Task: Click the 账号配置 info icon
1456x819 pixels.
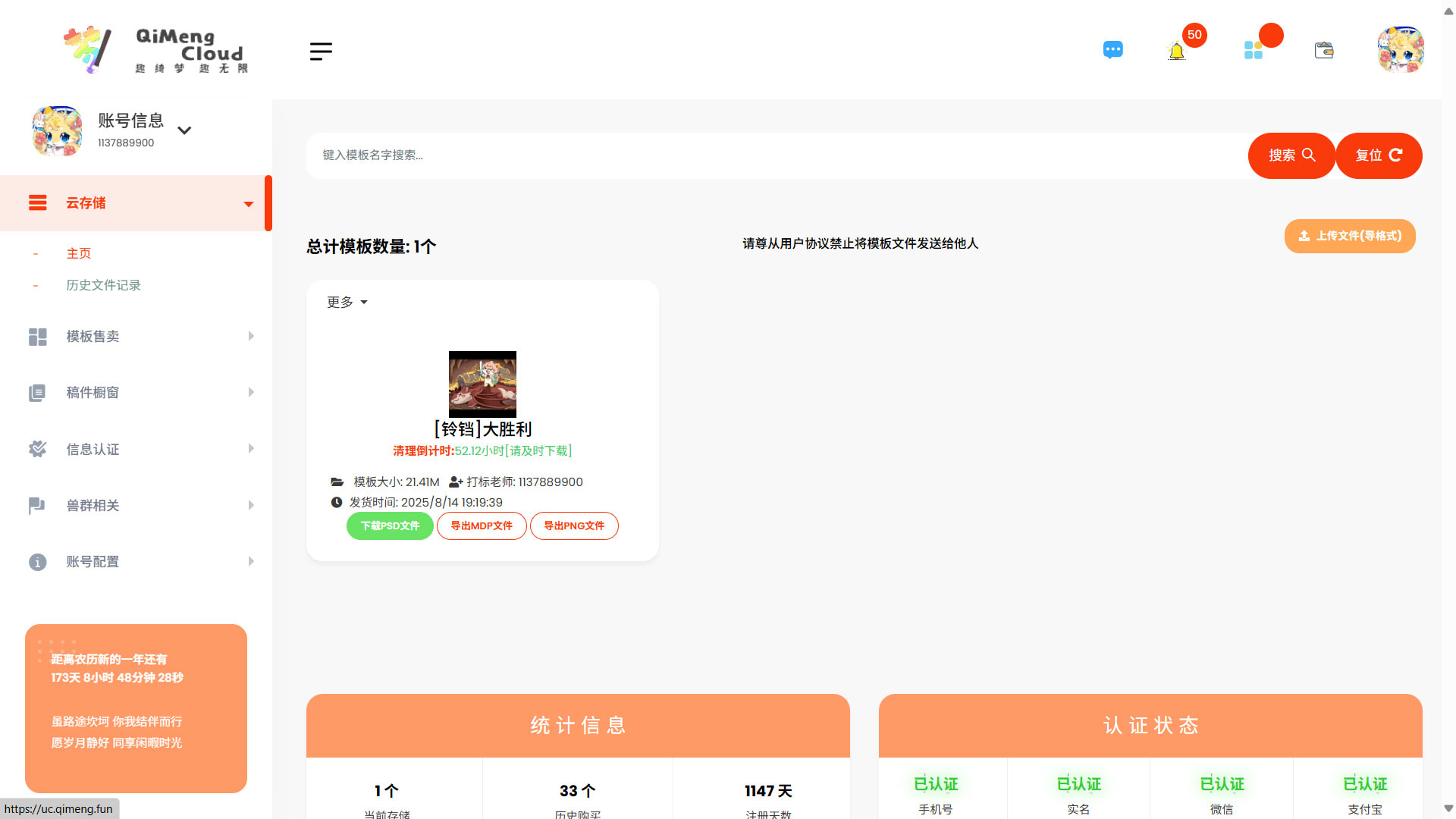Action: 37,562
